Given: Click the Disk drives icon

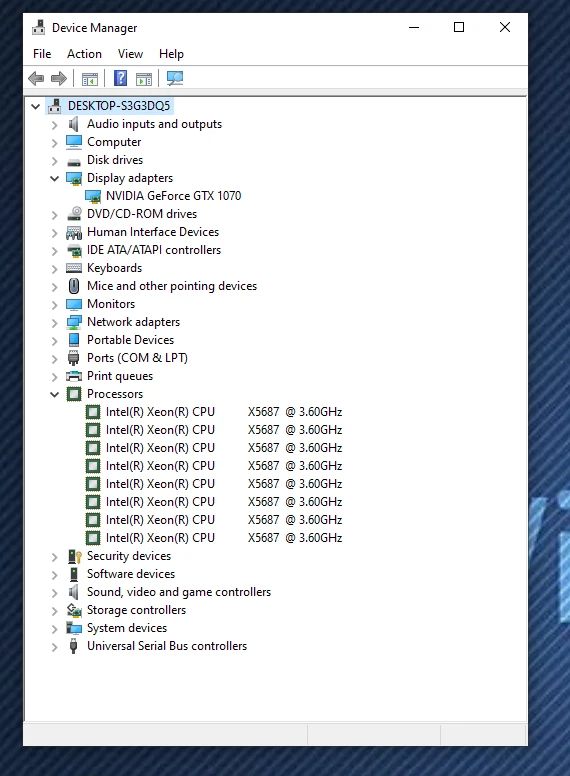Looking at the screenshot, I should (x=74, y=161).
